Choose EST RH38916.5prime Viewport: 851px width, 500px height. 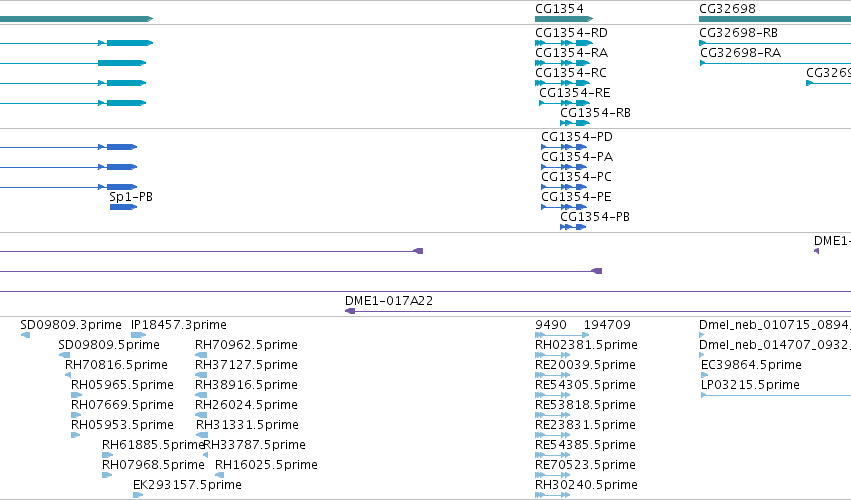[246, 385]
